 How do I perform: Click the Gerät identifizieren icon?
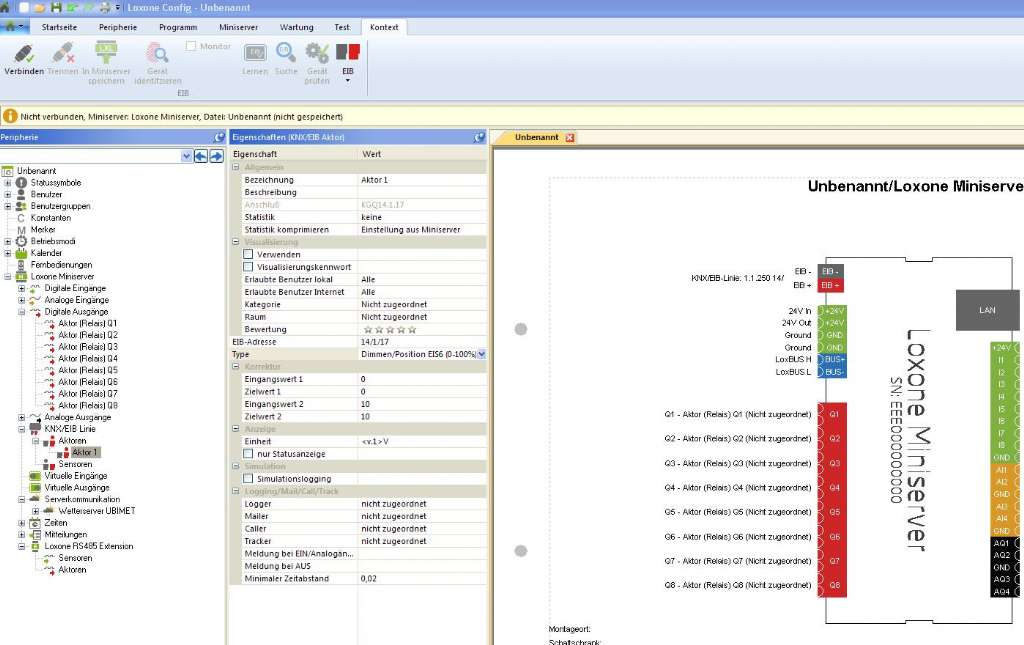[157, 53]
